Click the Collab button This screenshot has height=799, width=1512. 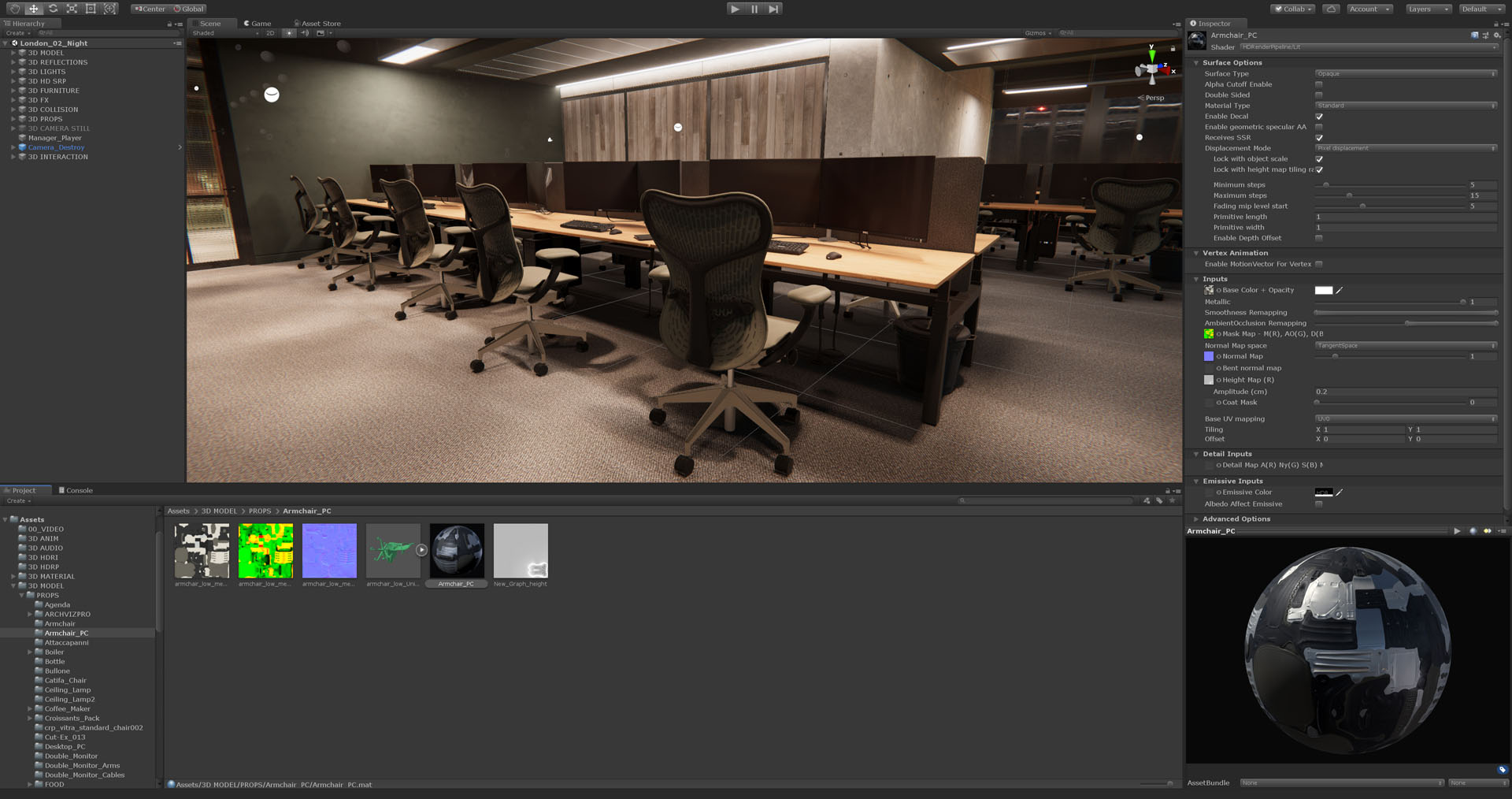[x=1293, y=9]
